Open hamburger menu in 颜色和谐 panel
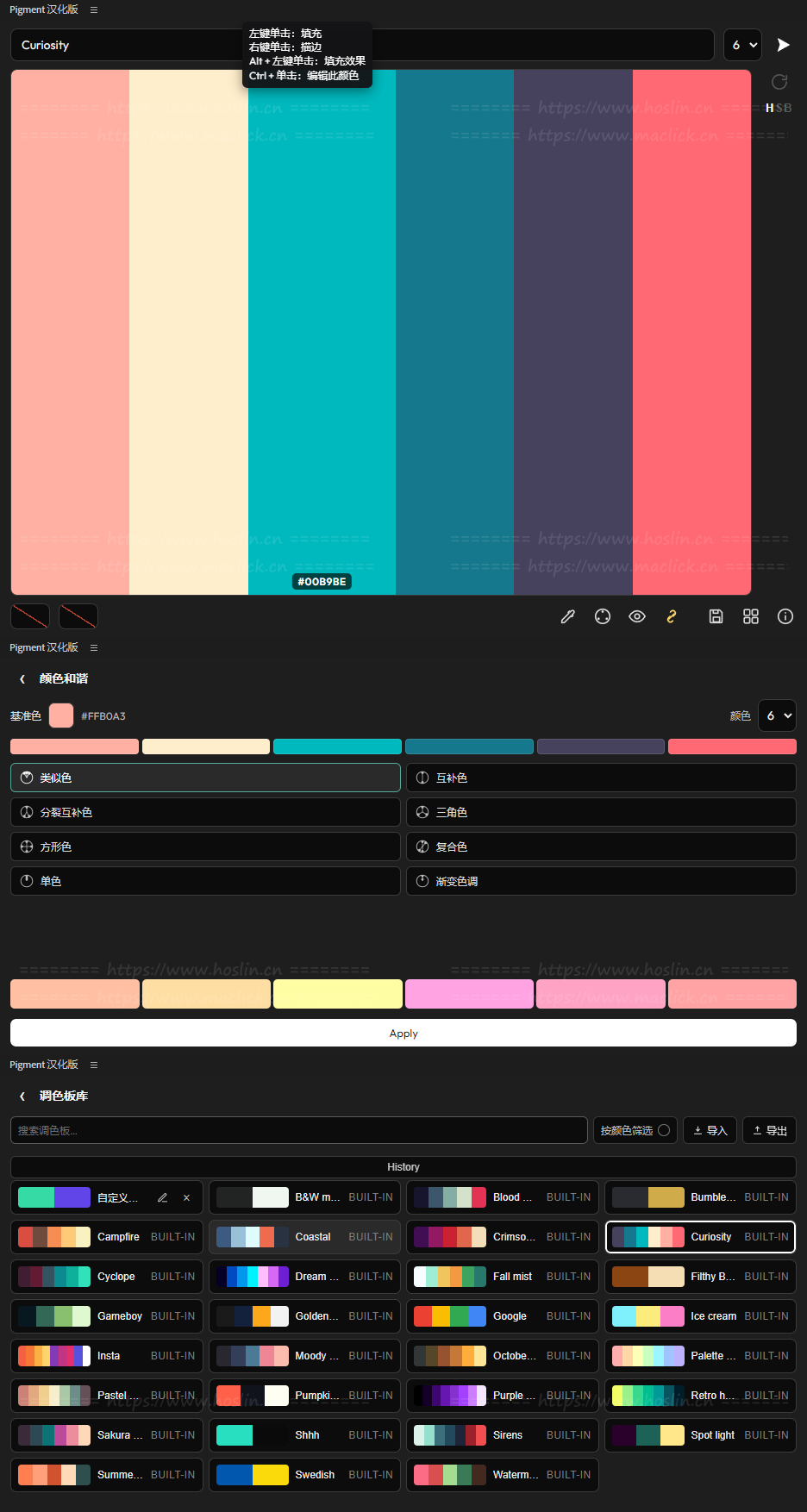Image resolution: width=807 pixels, height=1512 pixels. coord(94,647)
